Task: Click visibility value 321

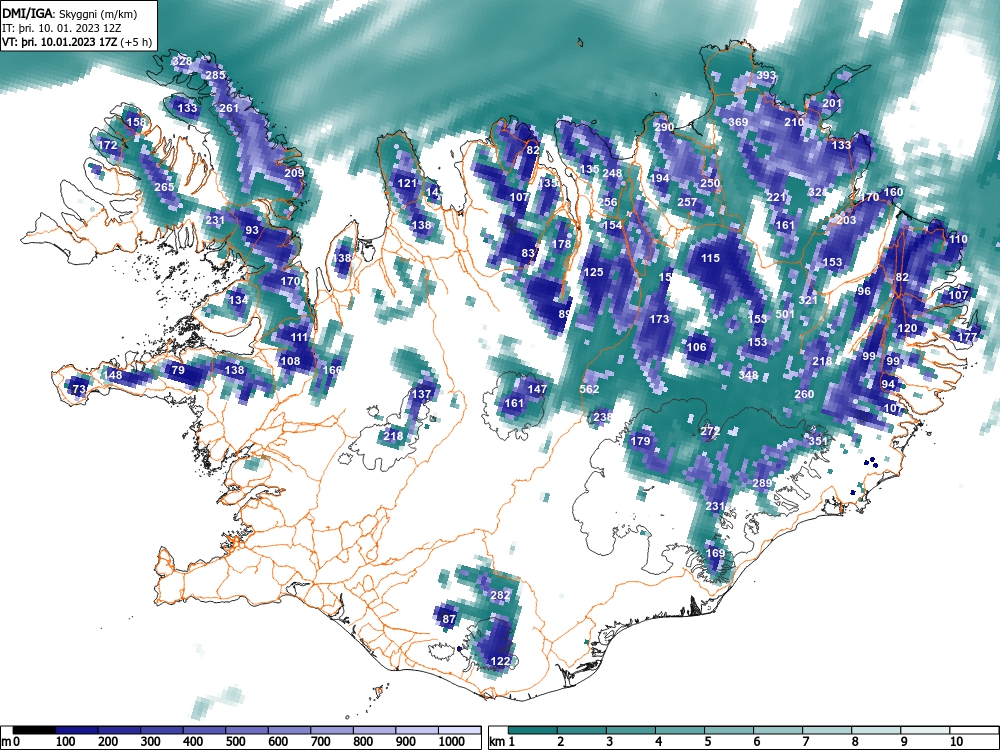Action: point(808,300)
